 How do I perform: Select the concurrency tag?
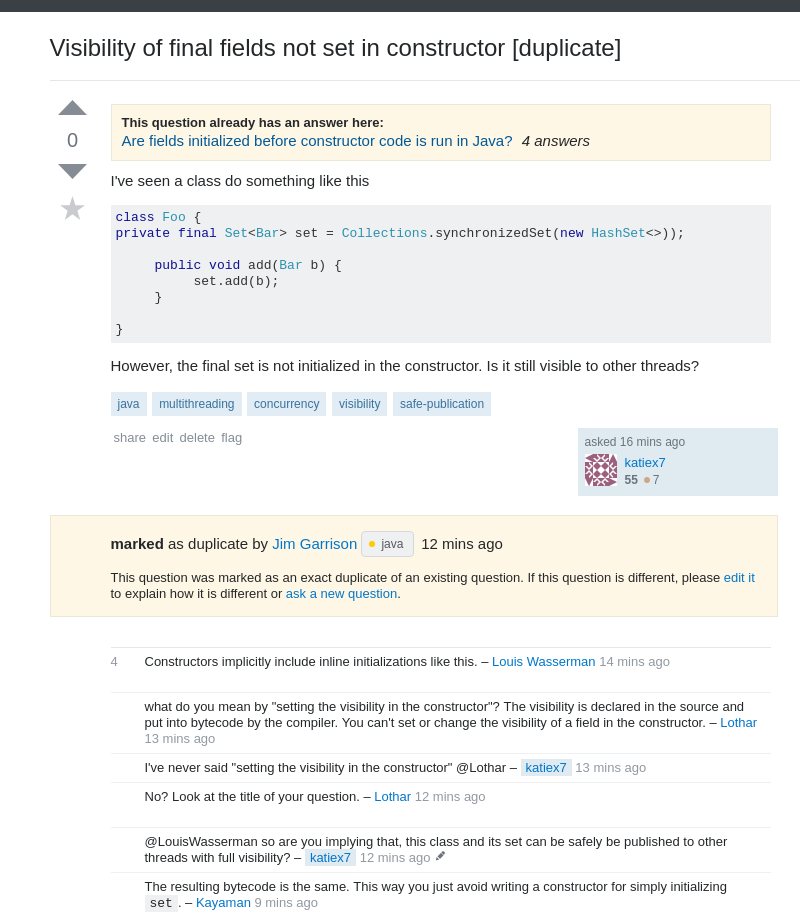286,404
